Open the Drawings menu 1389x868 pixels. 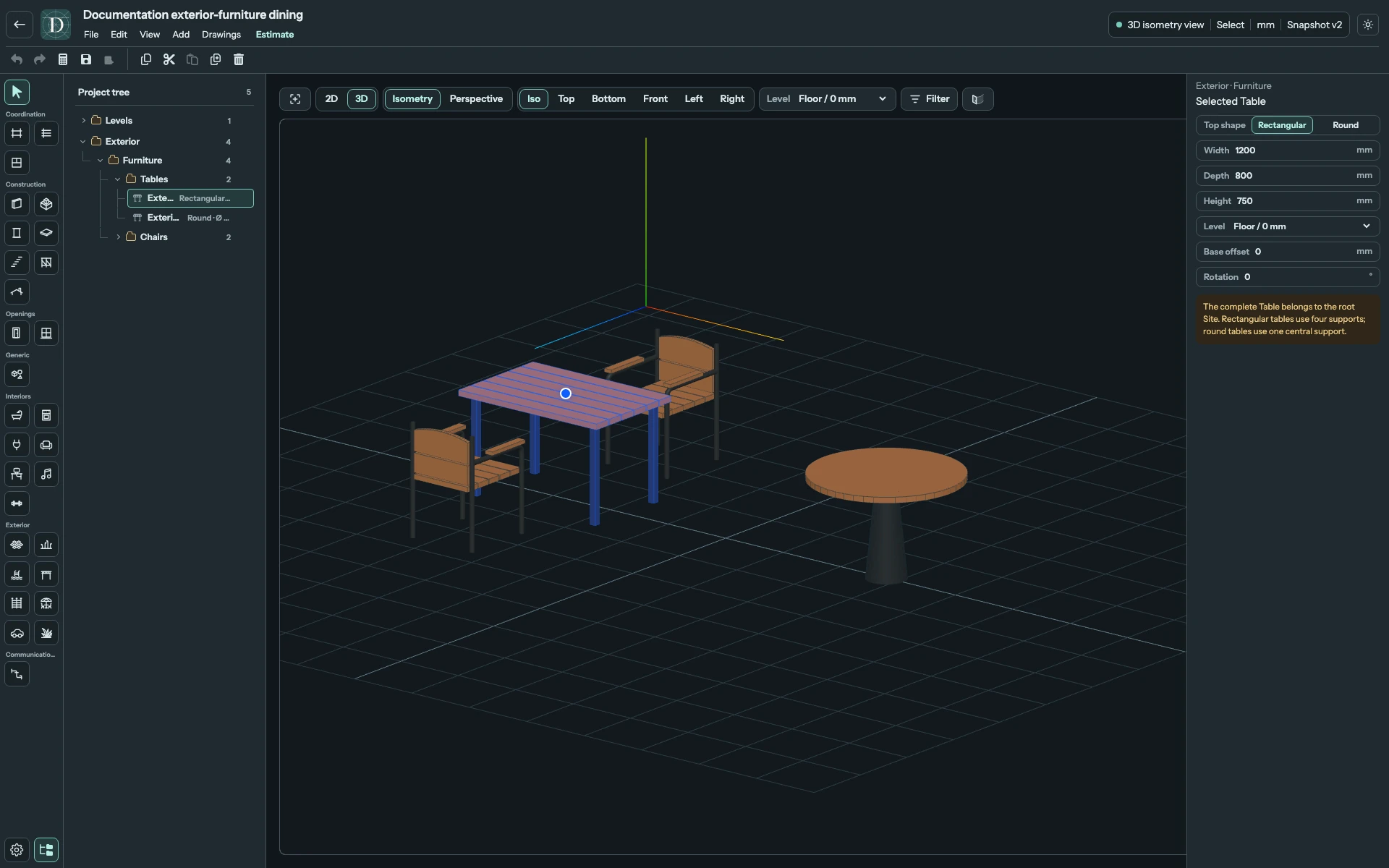click(x=221, y=35)
